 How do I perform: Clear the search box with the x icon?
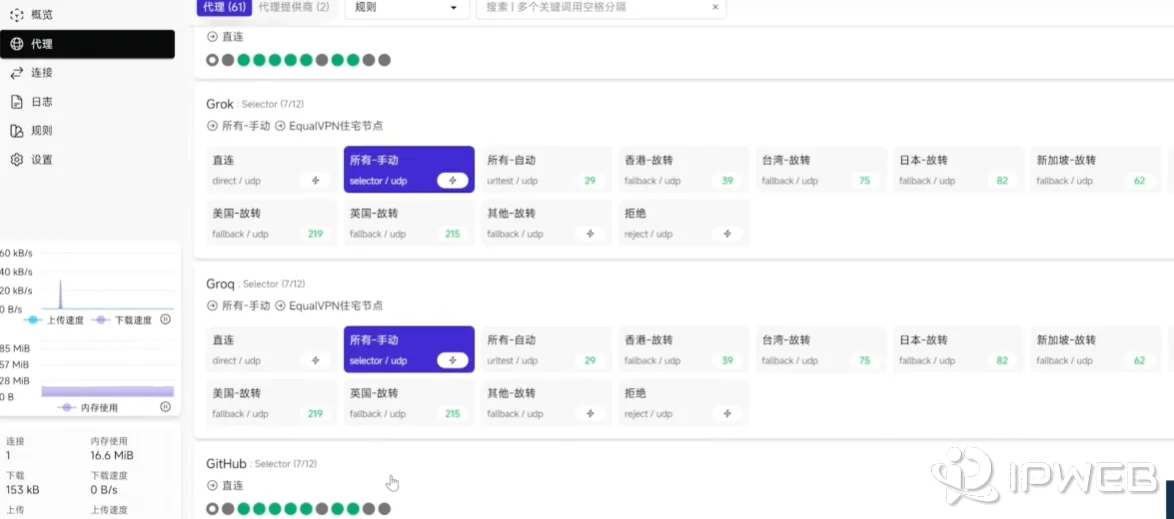click(715, 7)
